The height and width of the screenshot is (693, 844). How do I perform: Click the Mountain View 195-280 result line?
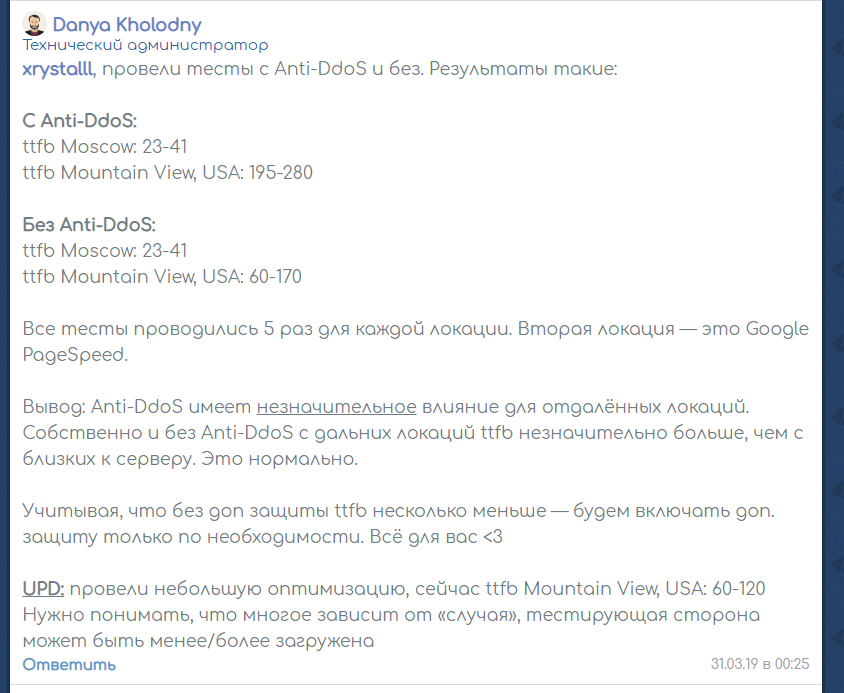click(x=167, y=173)
